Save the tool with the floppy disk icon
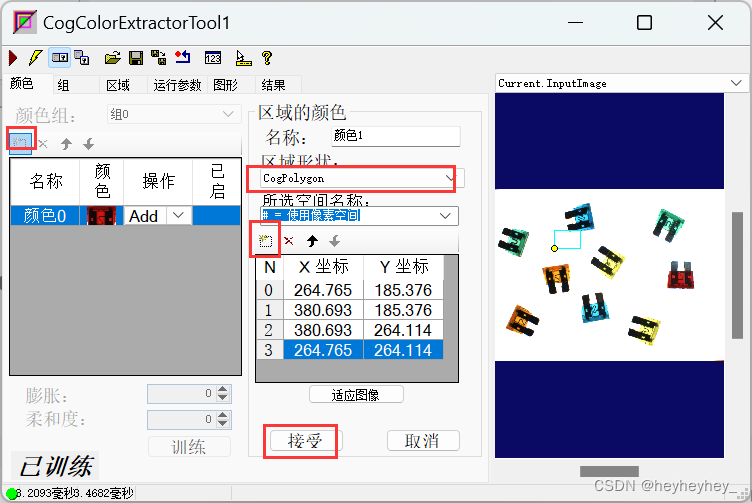752x503 pixels. (x=136, y=58)
